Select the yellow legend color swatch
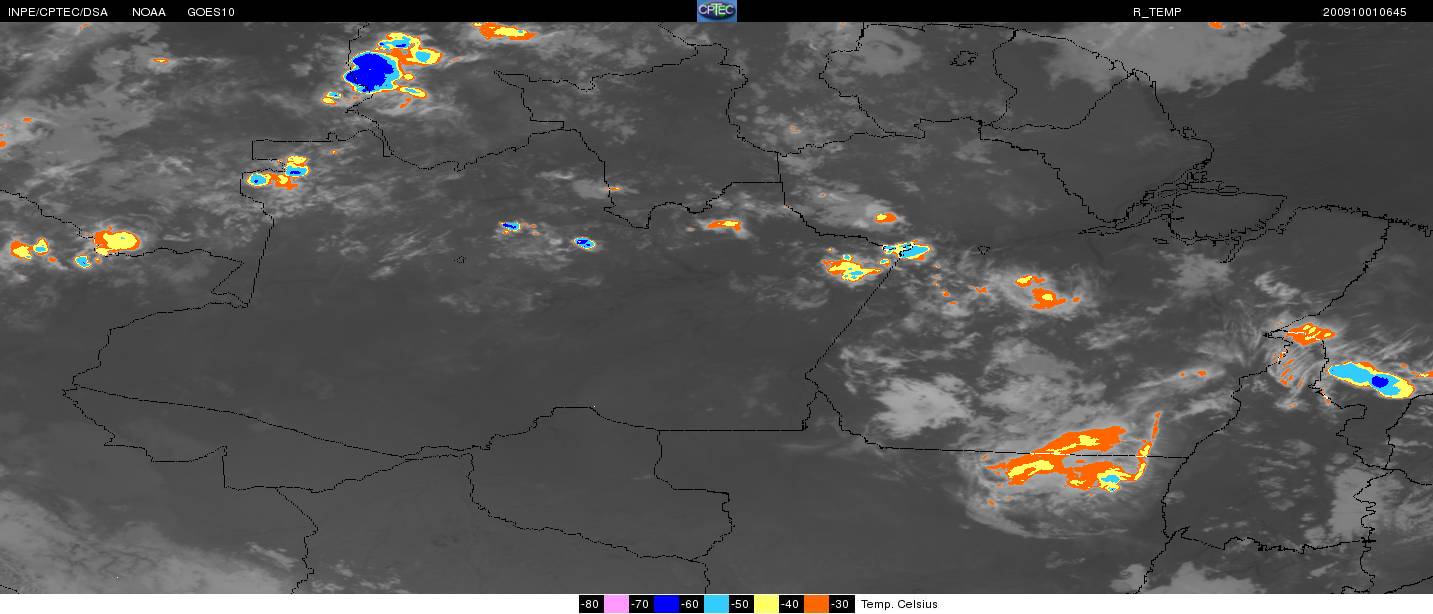This screenshot has height=614, width=1433. (766, 604)
